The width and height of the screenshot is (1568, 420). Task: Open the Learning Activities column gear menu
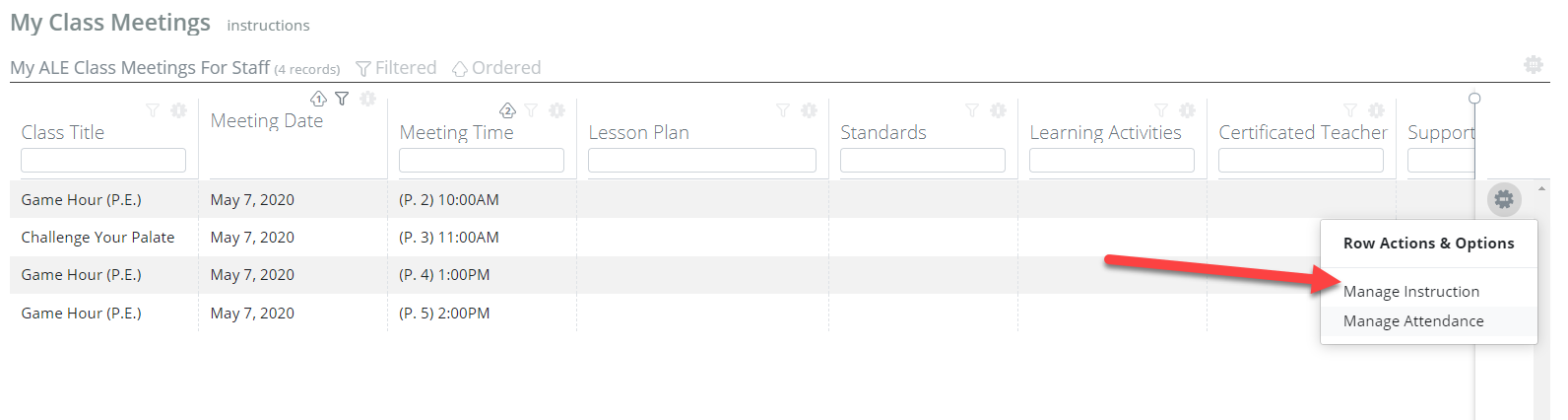pos(1187,110)
